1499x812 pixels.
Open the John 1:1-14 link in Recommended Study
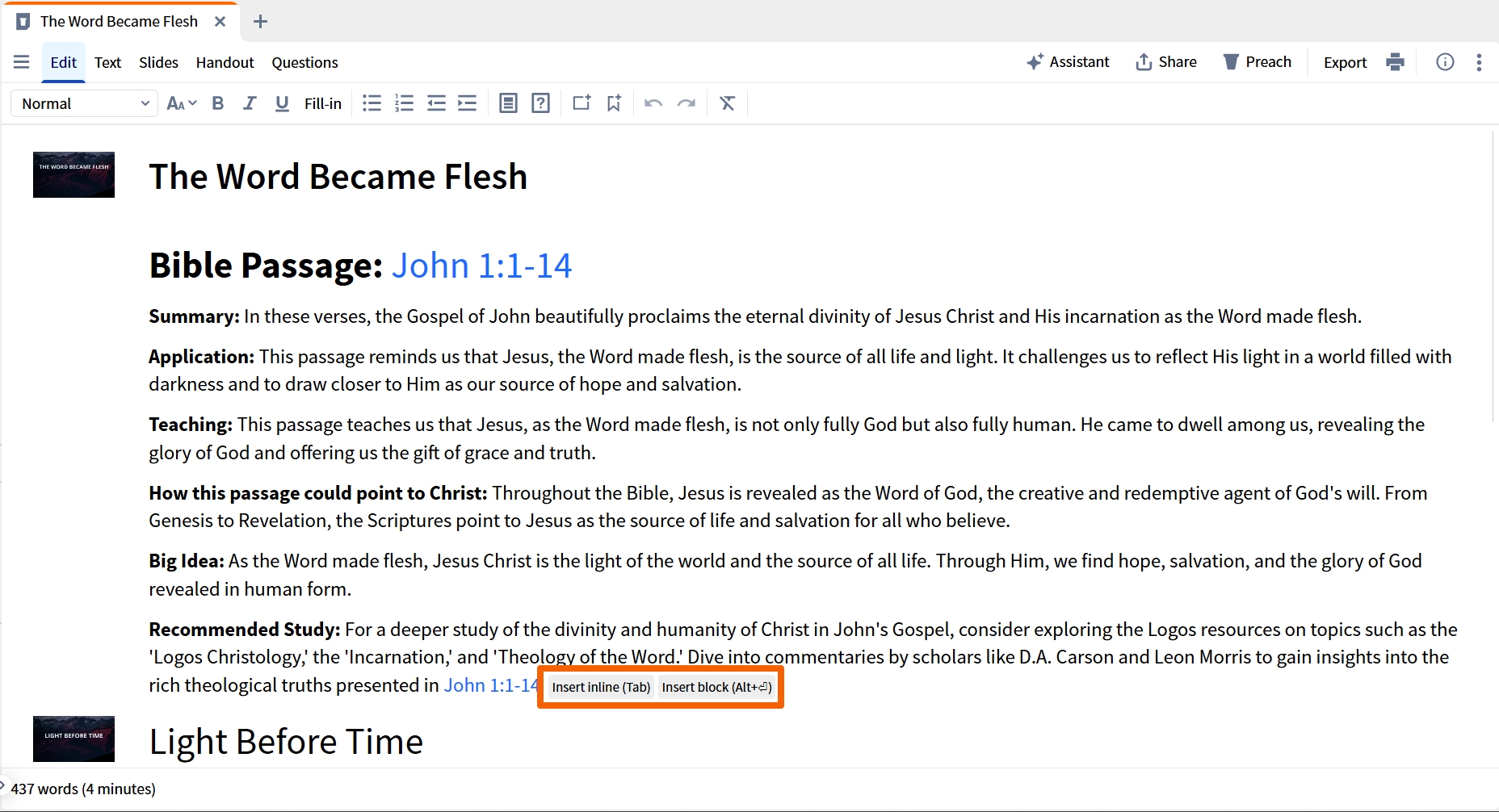(491, 685)
